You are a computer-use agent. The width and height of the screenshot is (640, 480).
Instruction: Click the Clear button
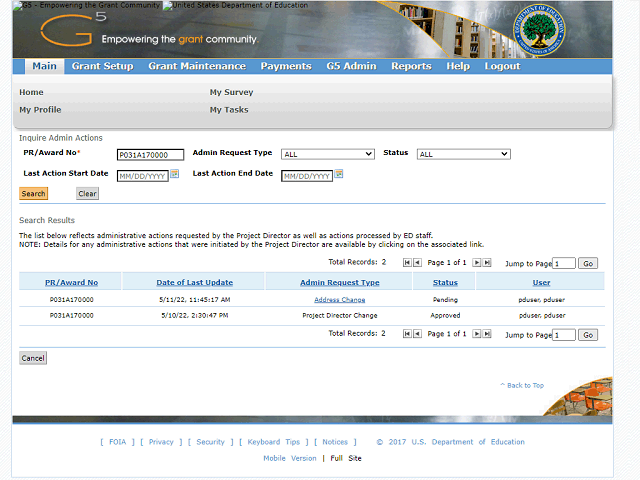click(x=87, y=193)
